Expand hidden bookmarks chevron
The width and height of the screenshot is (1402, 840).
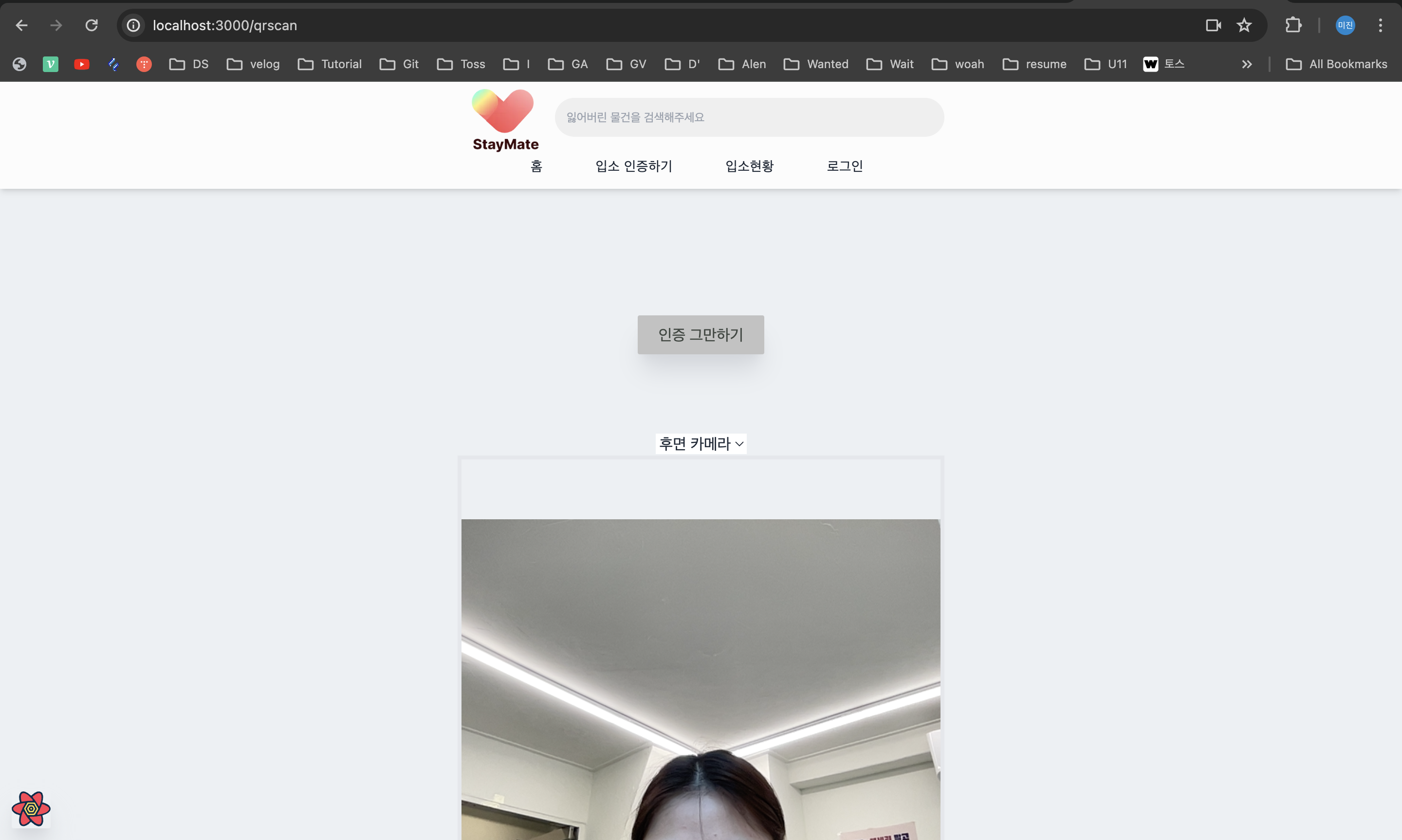pos(1246,64)
